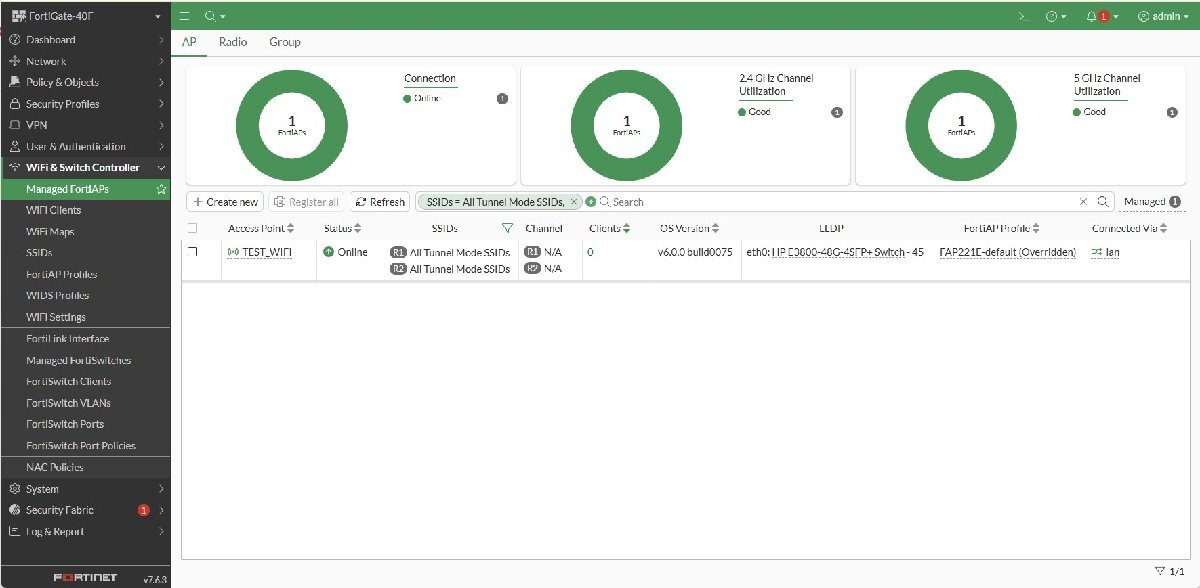Select the TEST_WIFI row checkbox

point(193,252)
